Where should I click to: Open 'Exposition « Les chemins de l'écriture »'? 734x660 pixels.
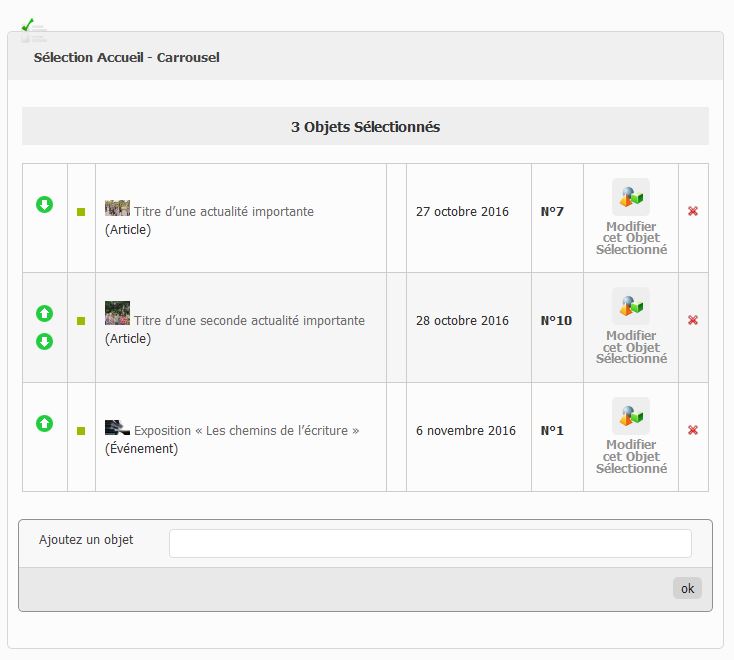[246, 431]
